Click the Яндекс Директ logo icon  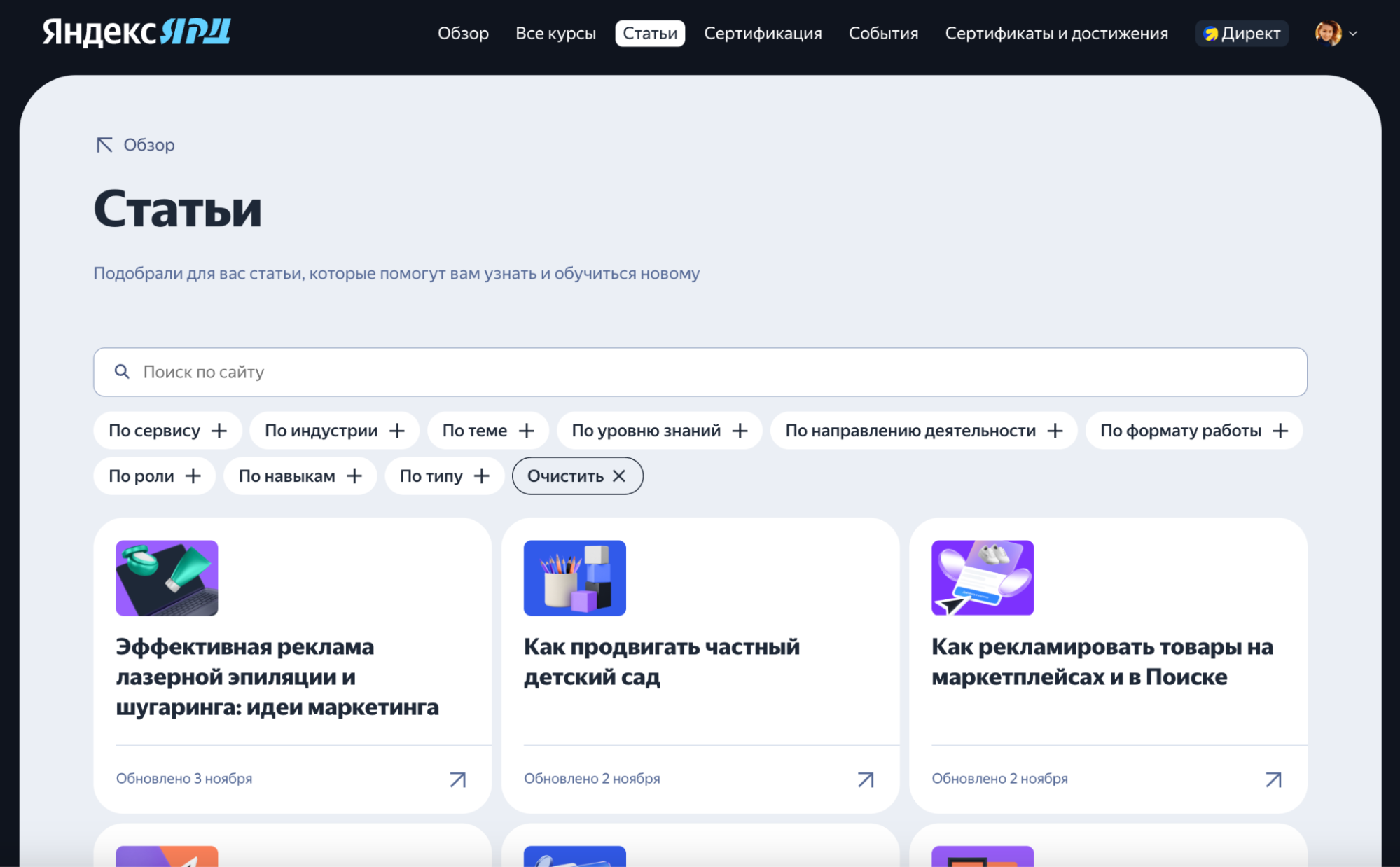(1211, 32)
